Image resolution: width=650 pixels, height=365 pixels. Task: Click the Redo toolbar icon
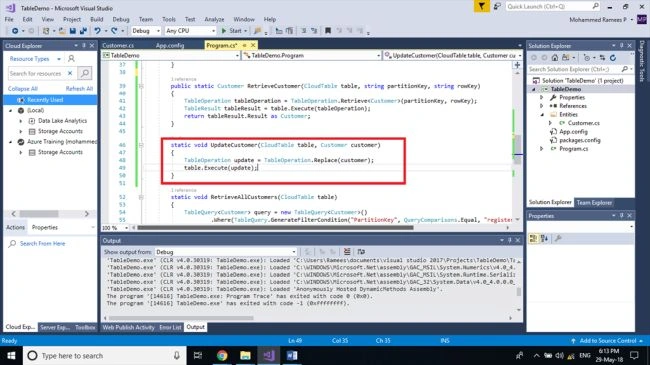[x=114, y=31]
